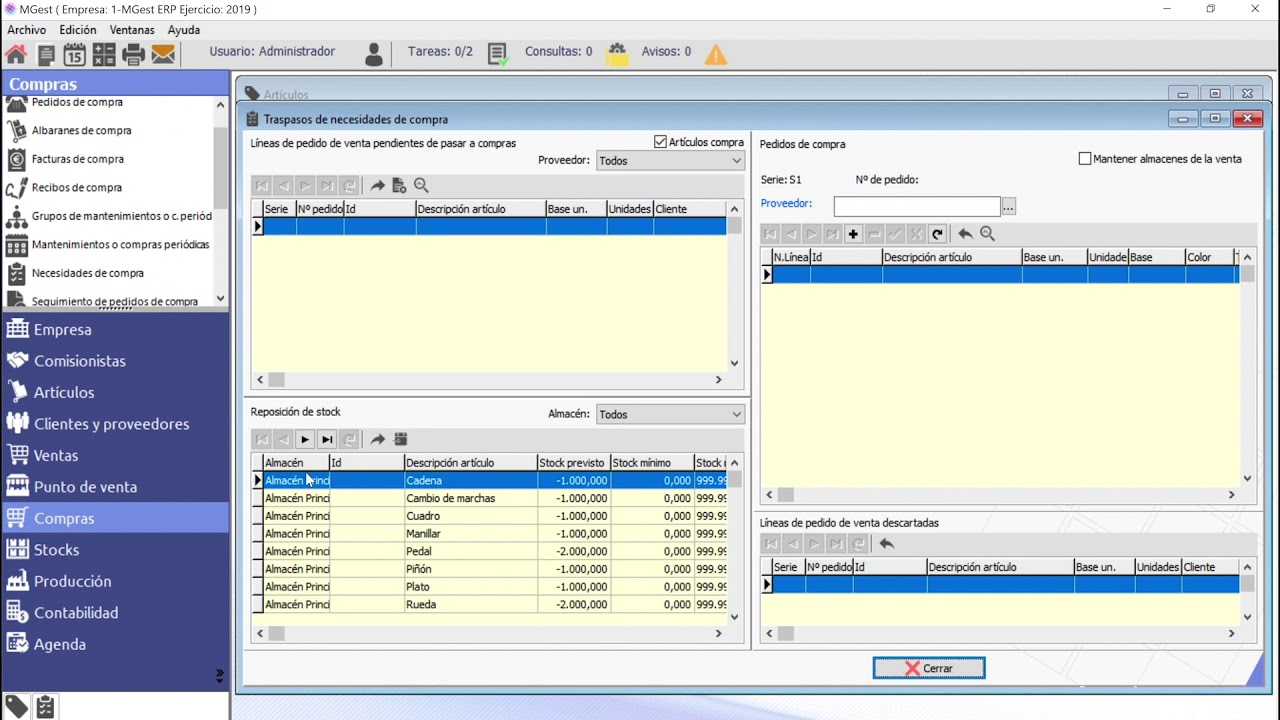Viewport: 1280px width, 720px height.
Task: Click the Cerrar button
Action: tap(929, 668)
